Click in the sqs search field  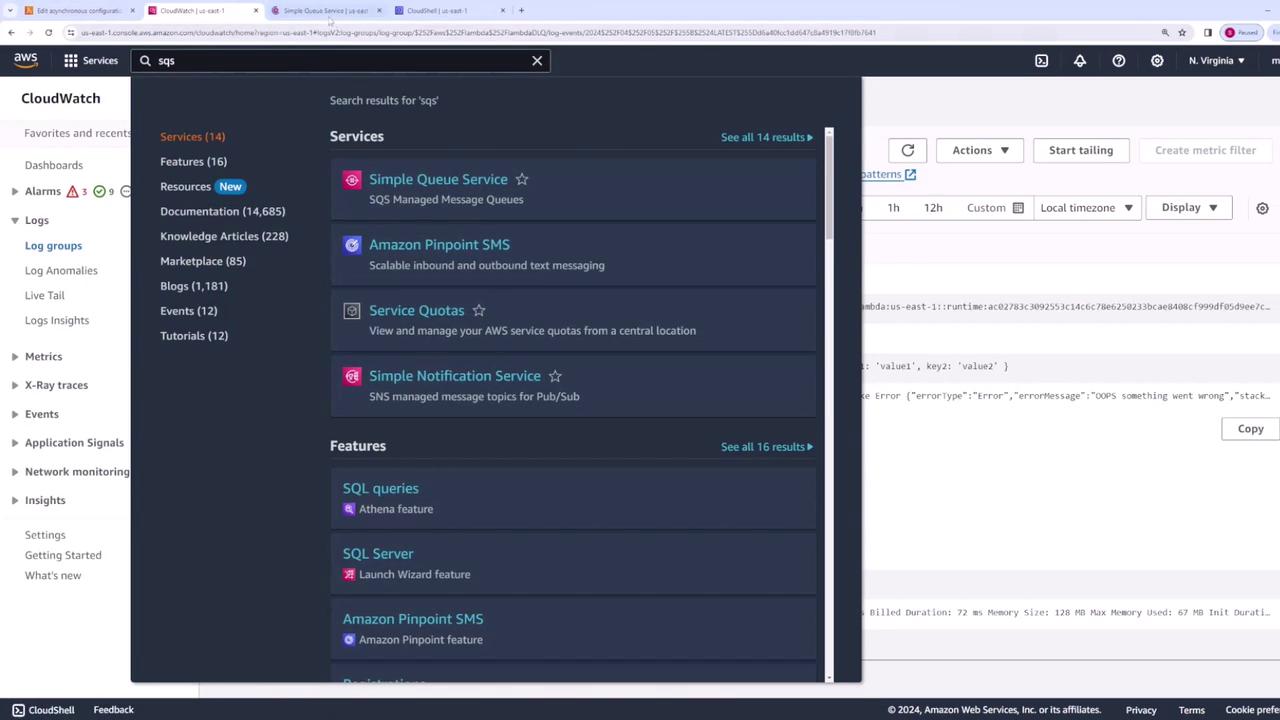(340, 61)
